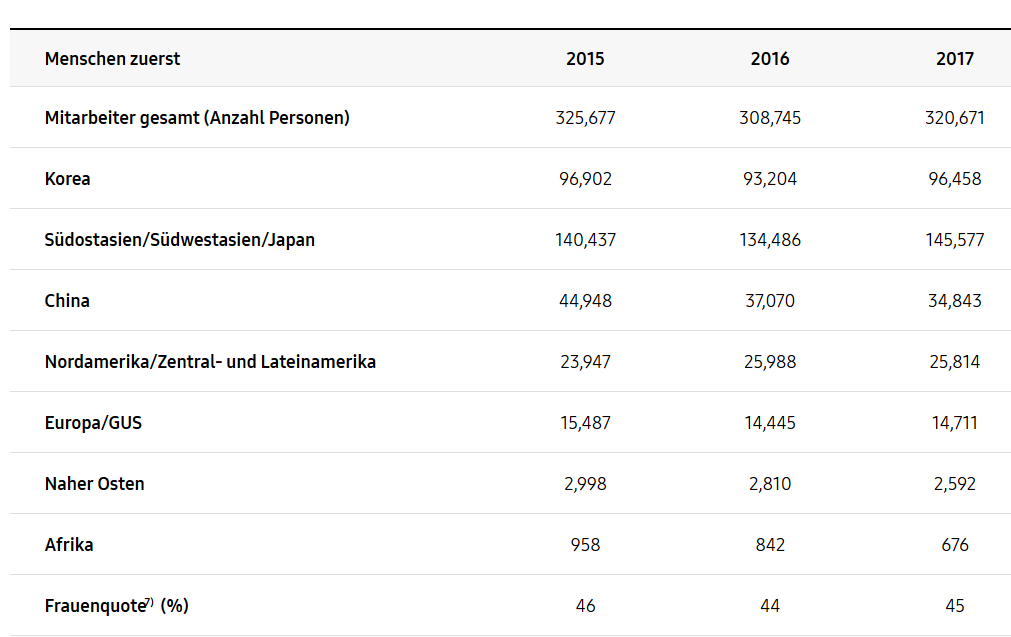Screen dimensions: 1011x637
Task: Select the 2016 column header
Action: click(770, 59)
